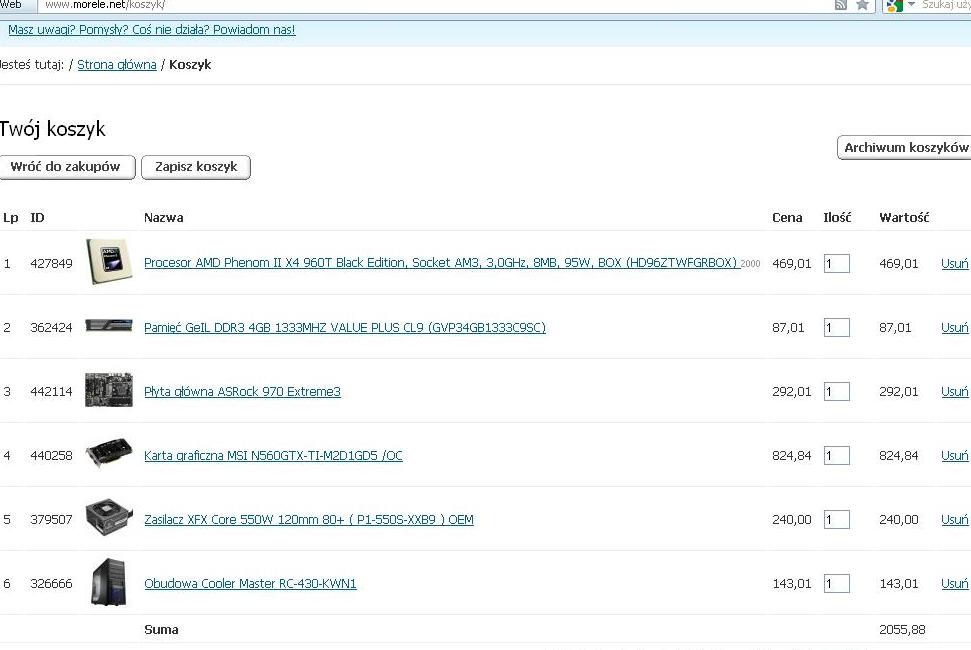The width and height of the screenshot is (971, 650).
Task: Bookmark page with the star icon
Action: (862, 5)
